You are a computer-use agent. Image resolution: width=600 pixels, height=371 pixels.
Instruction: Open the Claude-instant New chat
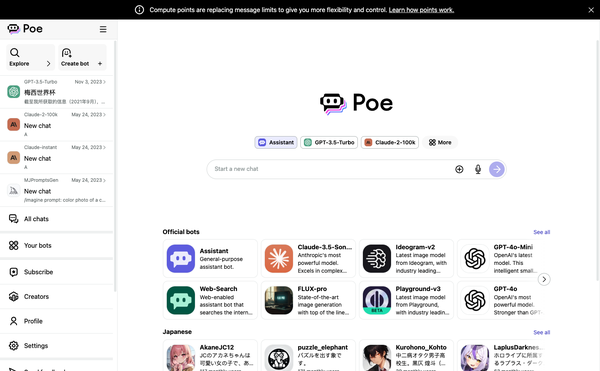click(x=57, y=158)
